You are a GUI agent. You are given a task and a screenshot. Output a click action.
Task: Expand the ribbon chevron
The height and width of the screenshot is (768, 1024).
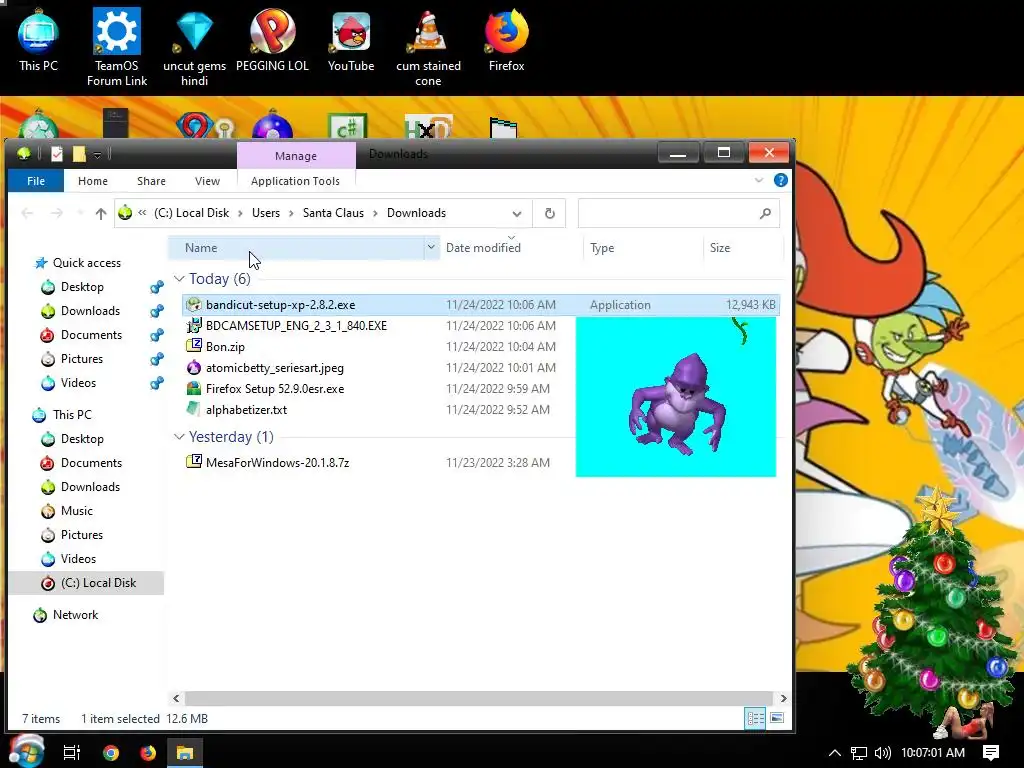coord(759,180)
